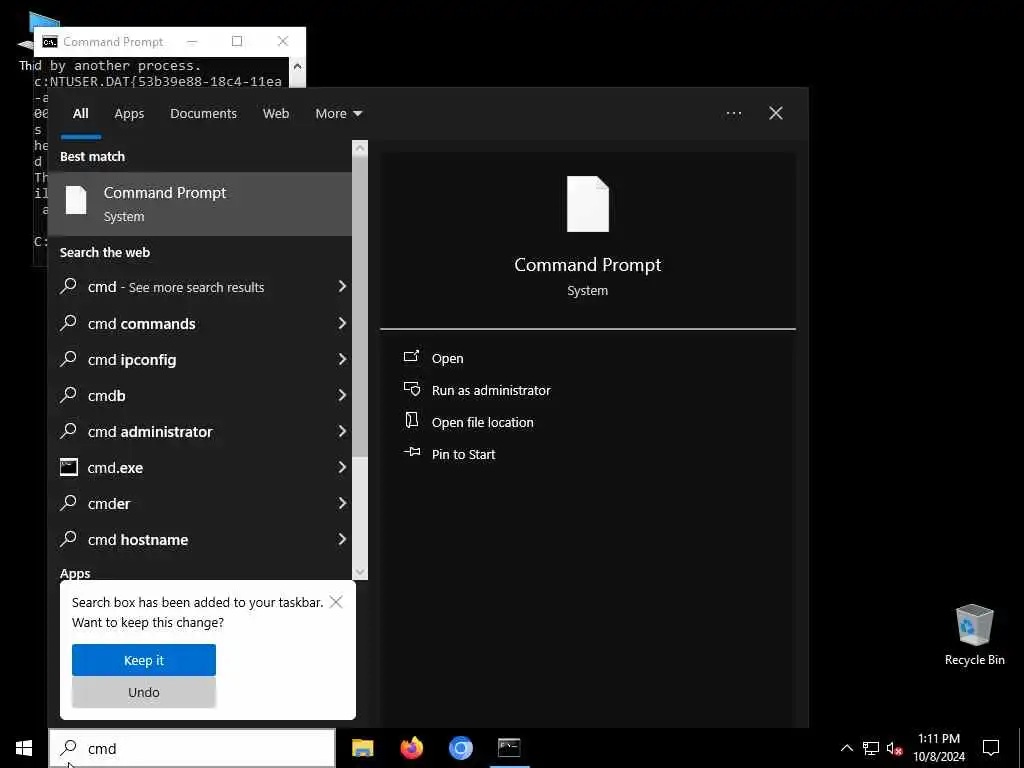
Task: Click the Keep it button
Action: [144, 660]
